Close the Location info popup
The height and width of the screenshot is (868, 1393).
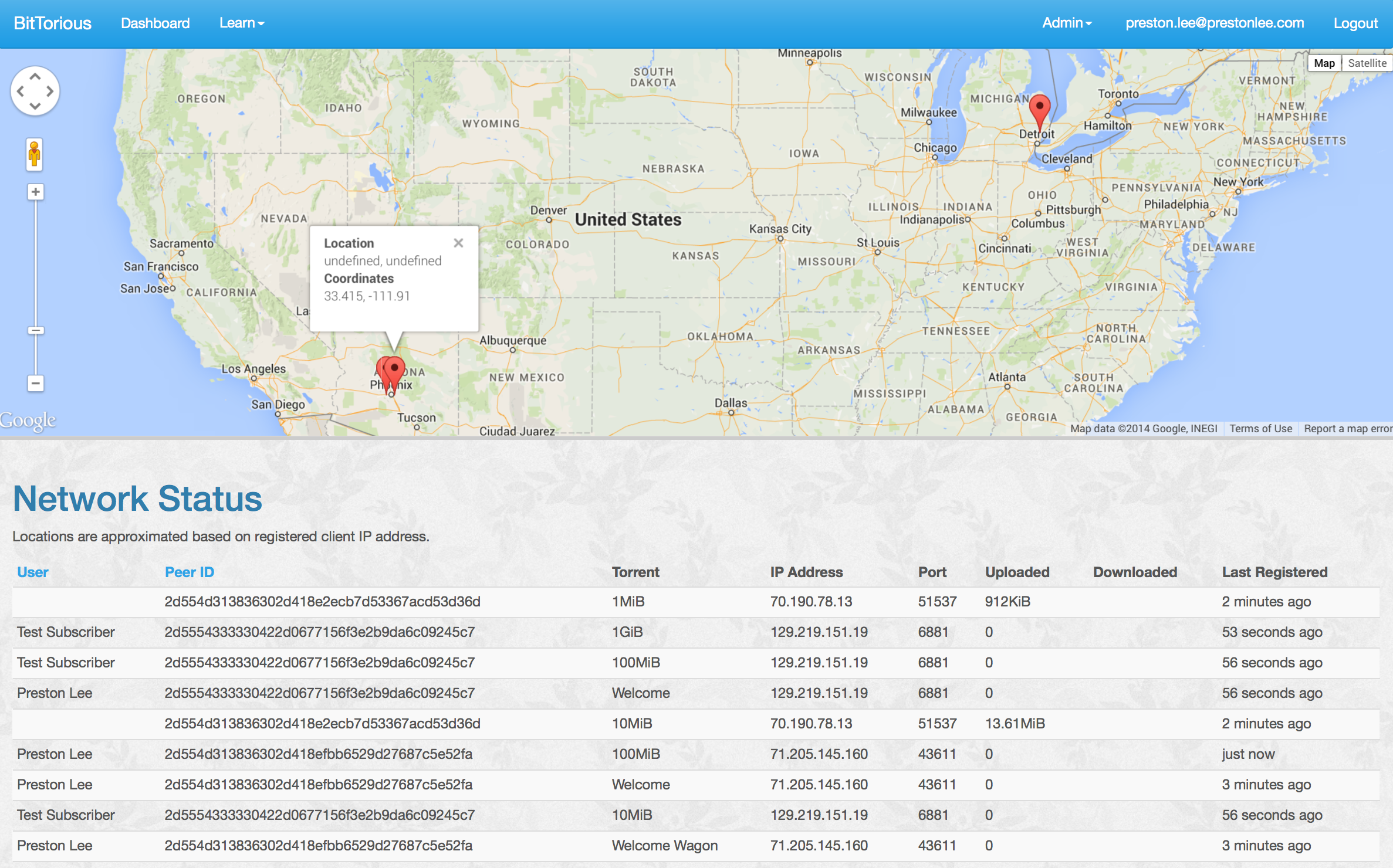(458, 243)
